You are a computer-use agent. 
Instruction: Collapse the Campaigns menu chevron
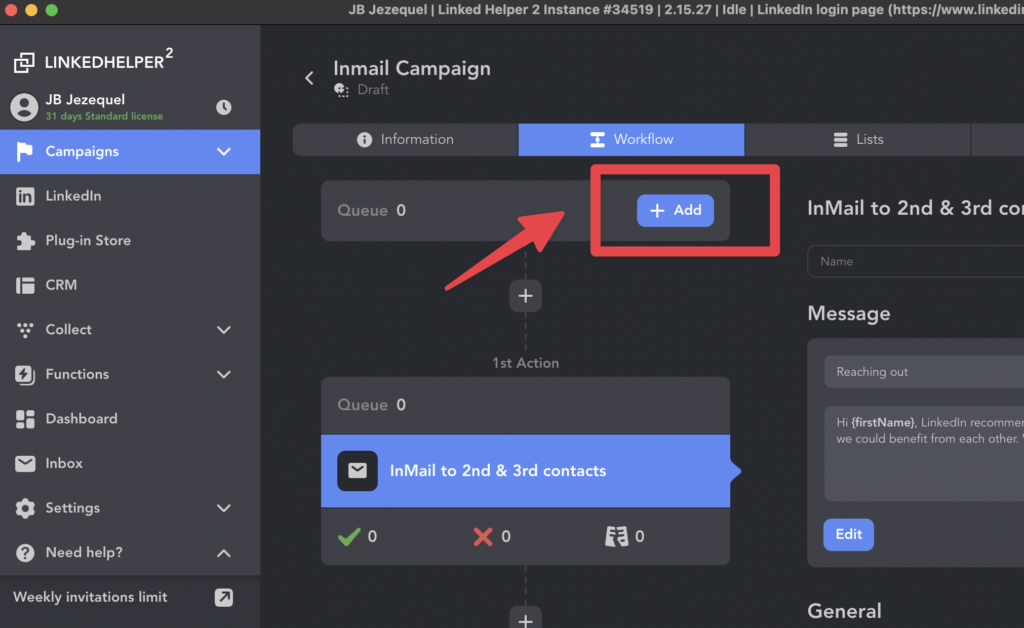click(224, 152)
